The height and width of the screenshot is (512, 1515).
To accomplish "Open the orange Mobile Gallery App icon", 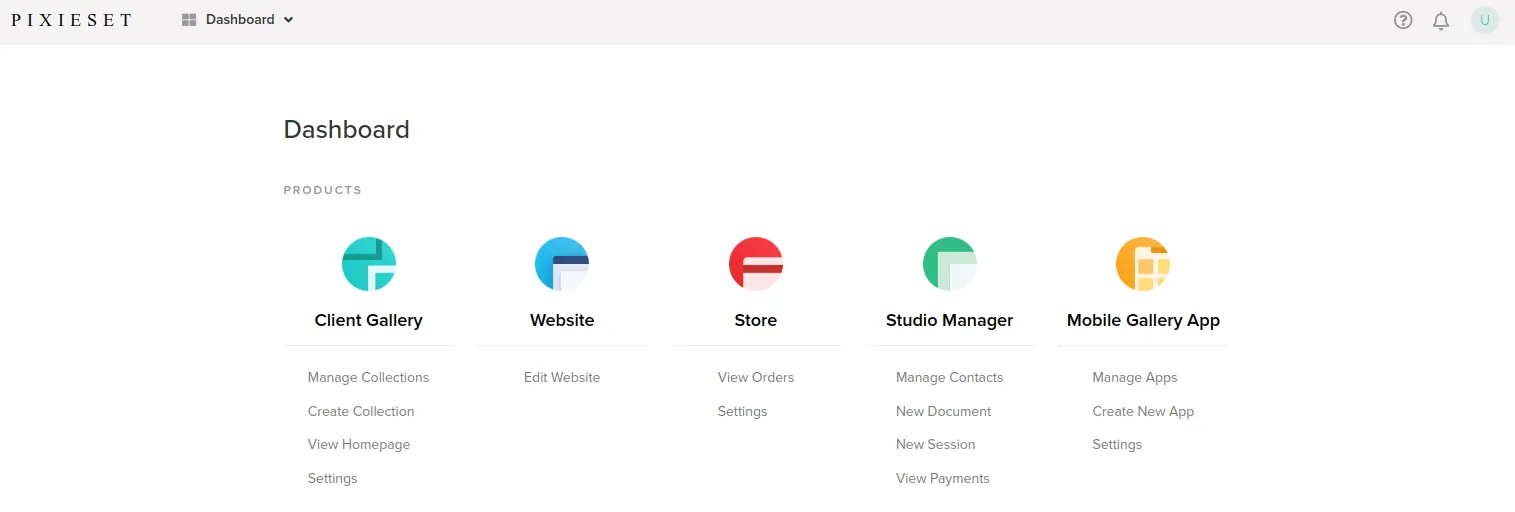I will coord(1143,264).
